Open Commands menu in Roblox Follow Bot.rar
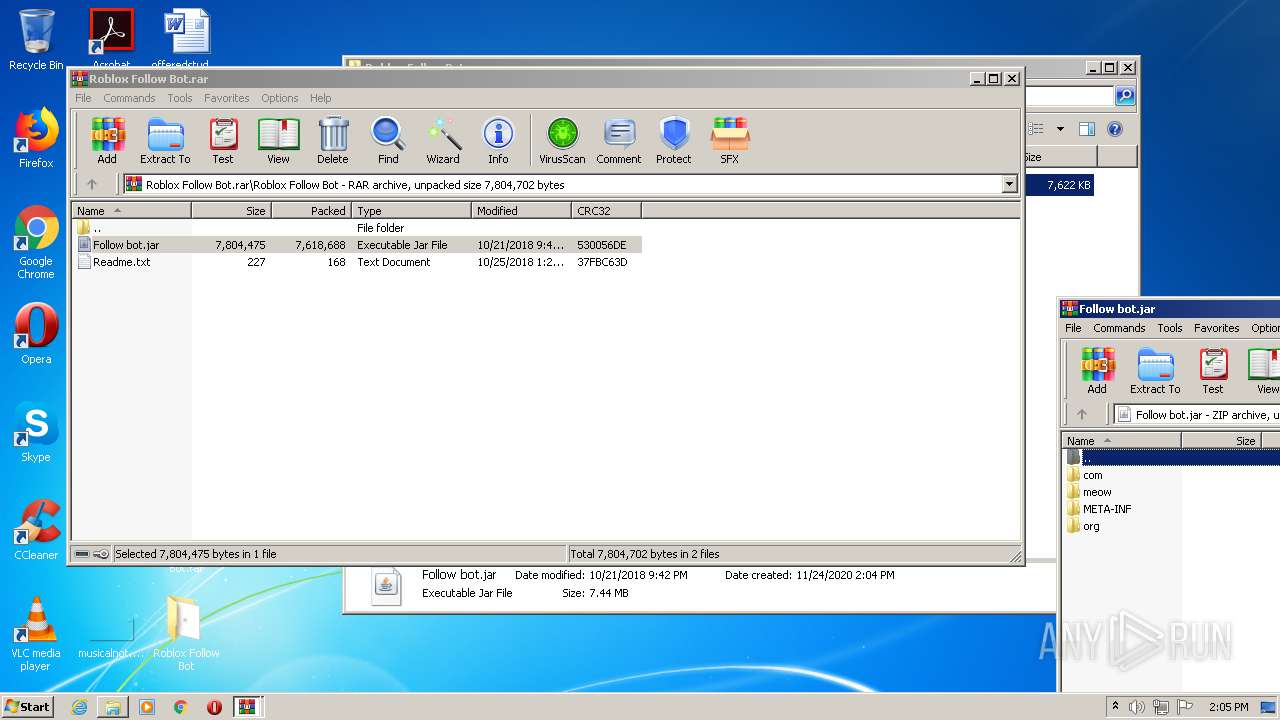 (129, 98)
